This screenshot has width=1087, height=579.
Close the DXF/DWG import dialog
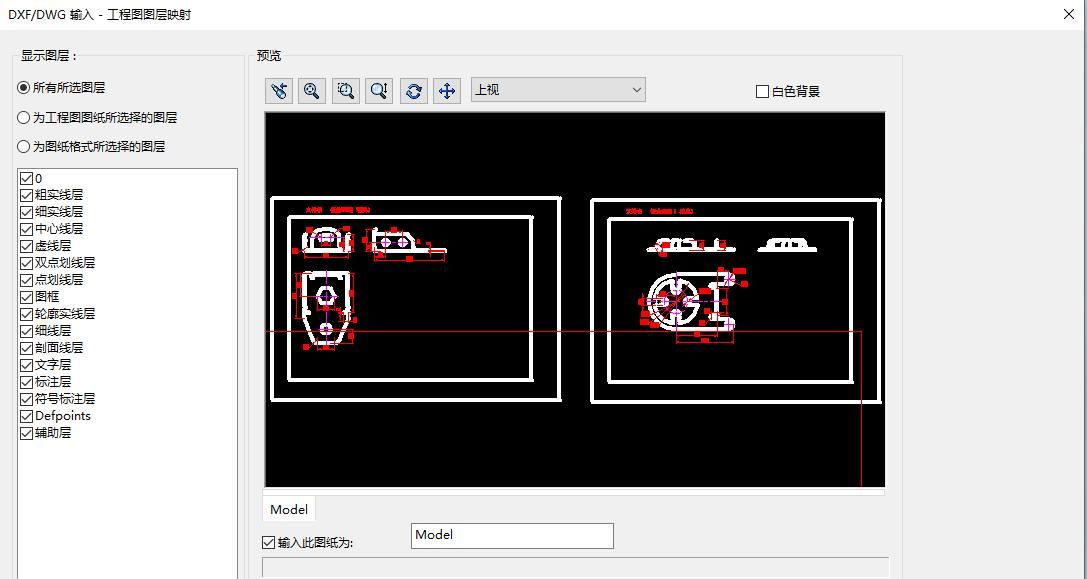tap(1069, 14)
